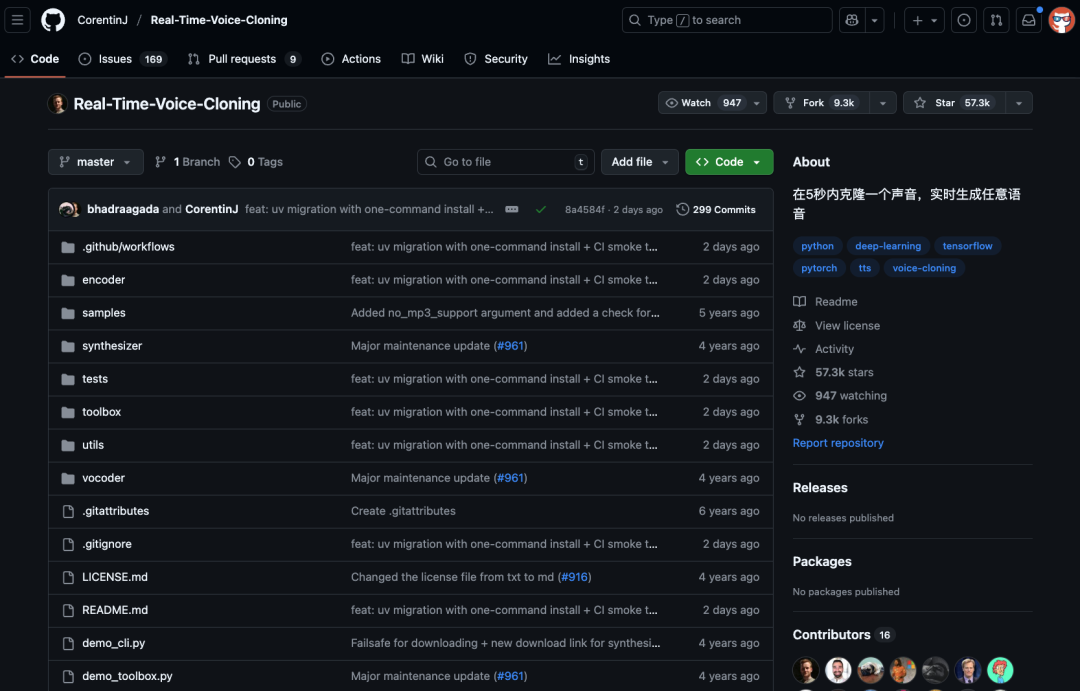Click the LICENSE.md file icon

[68, 577]
